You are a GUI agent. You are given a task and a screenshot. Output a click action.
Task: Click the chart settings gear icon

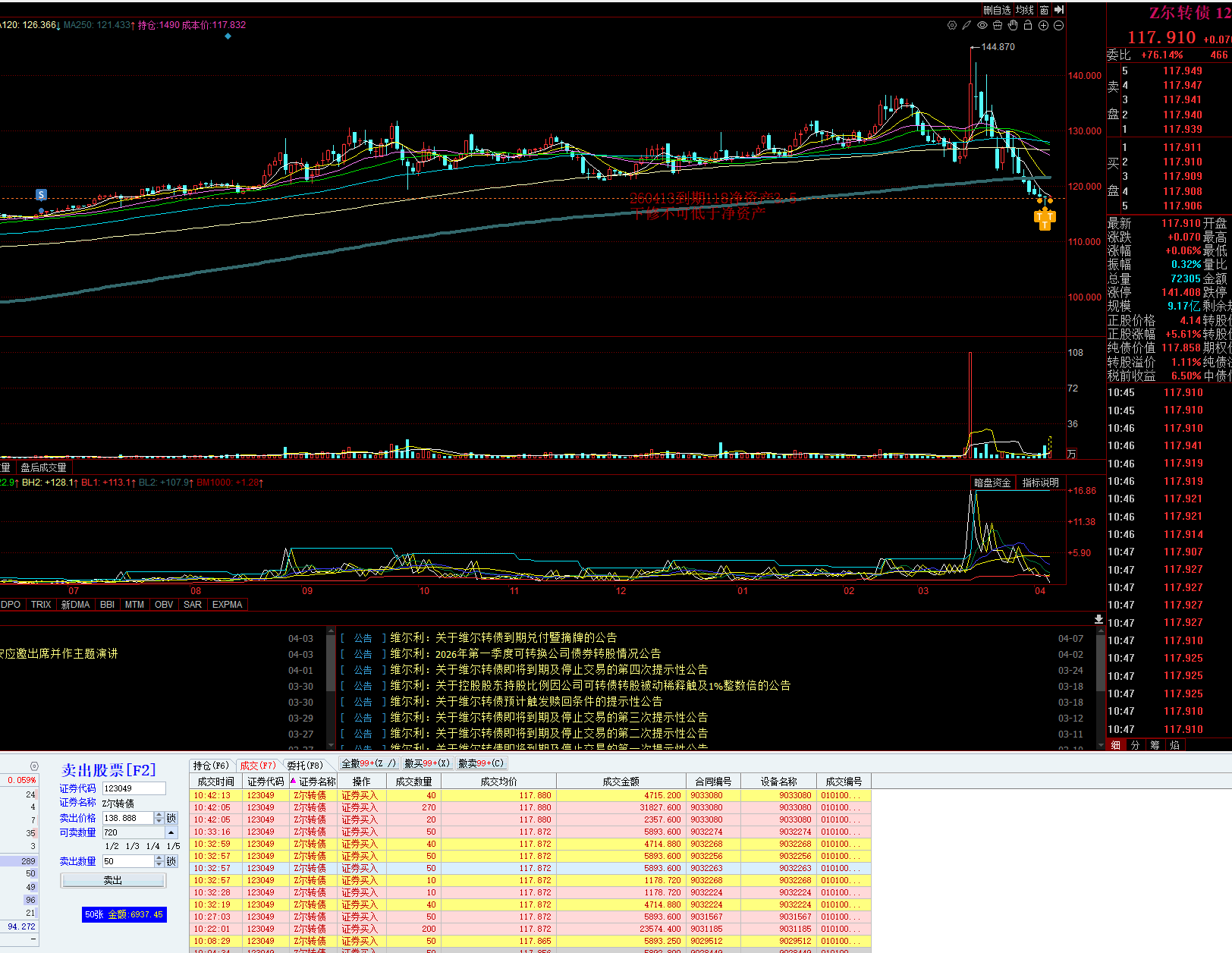click(952, 25)
